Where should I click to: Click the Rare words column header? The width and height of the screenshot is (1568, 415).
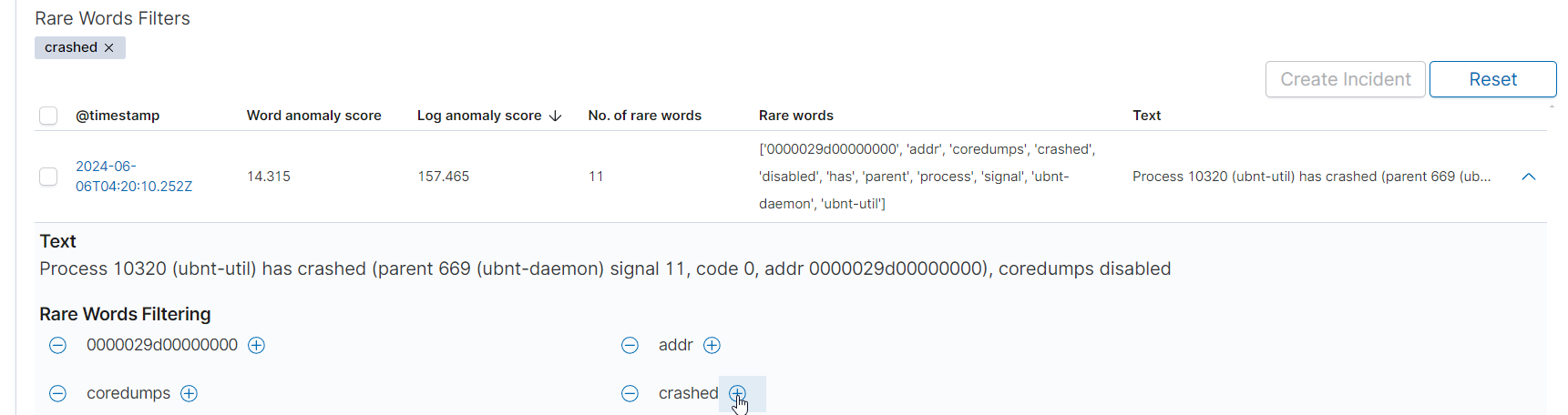(x=795, y=116)
